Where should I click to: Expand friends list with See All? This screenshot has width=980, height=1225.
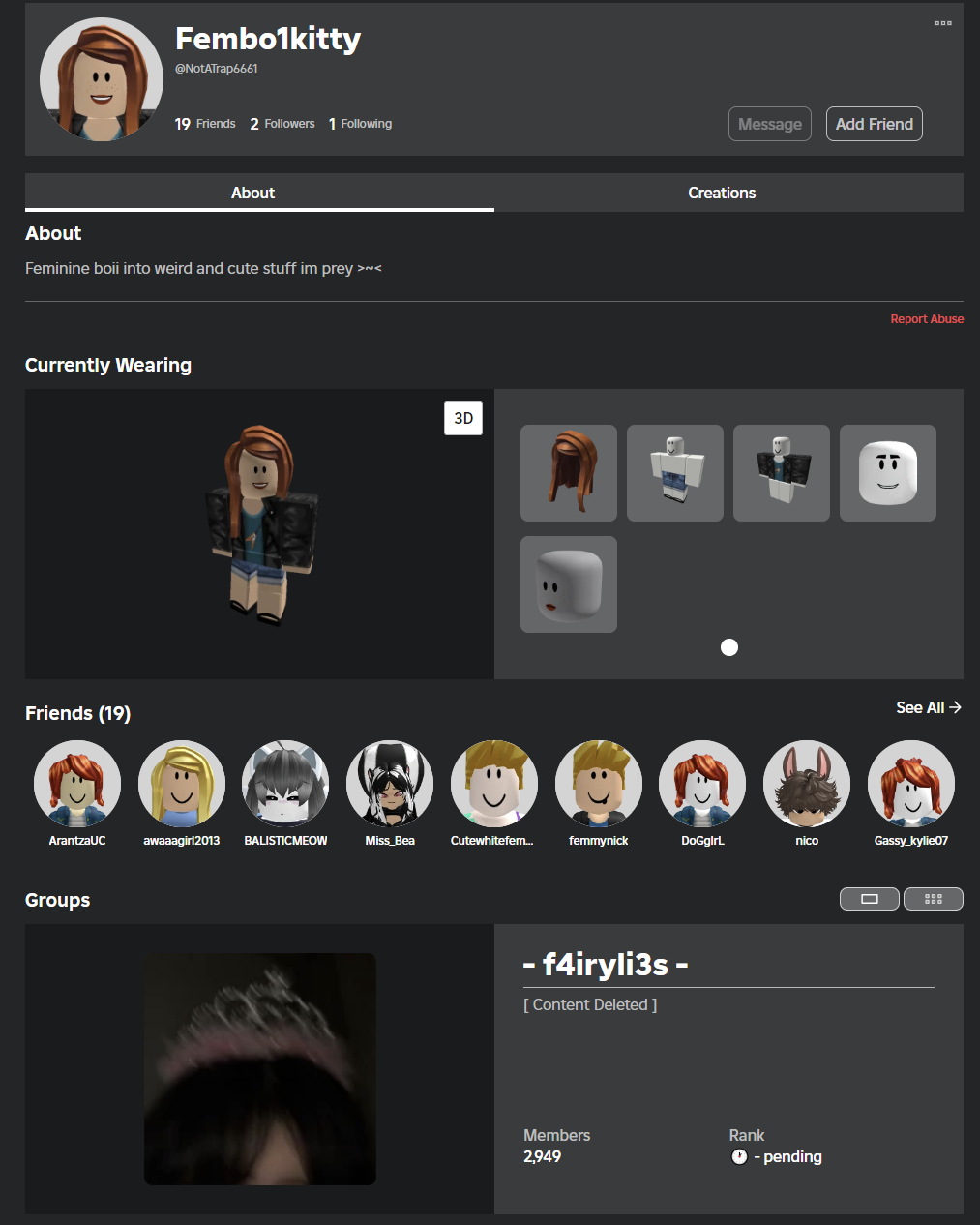point(928,707)
